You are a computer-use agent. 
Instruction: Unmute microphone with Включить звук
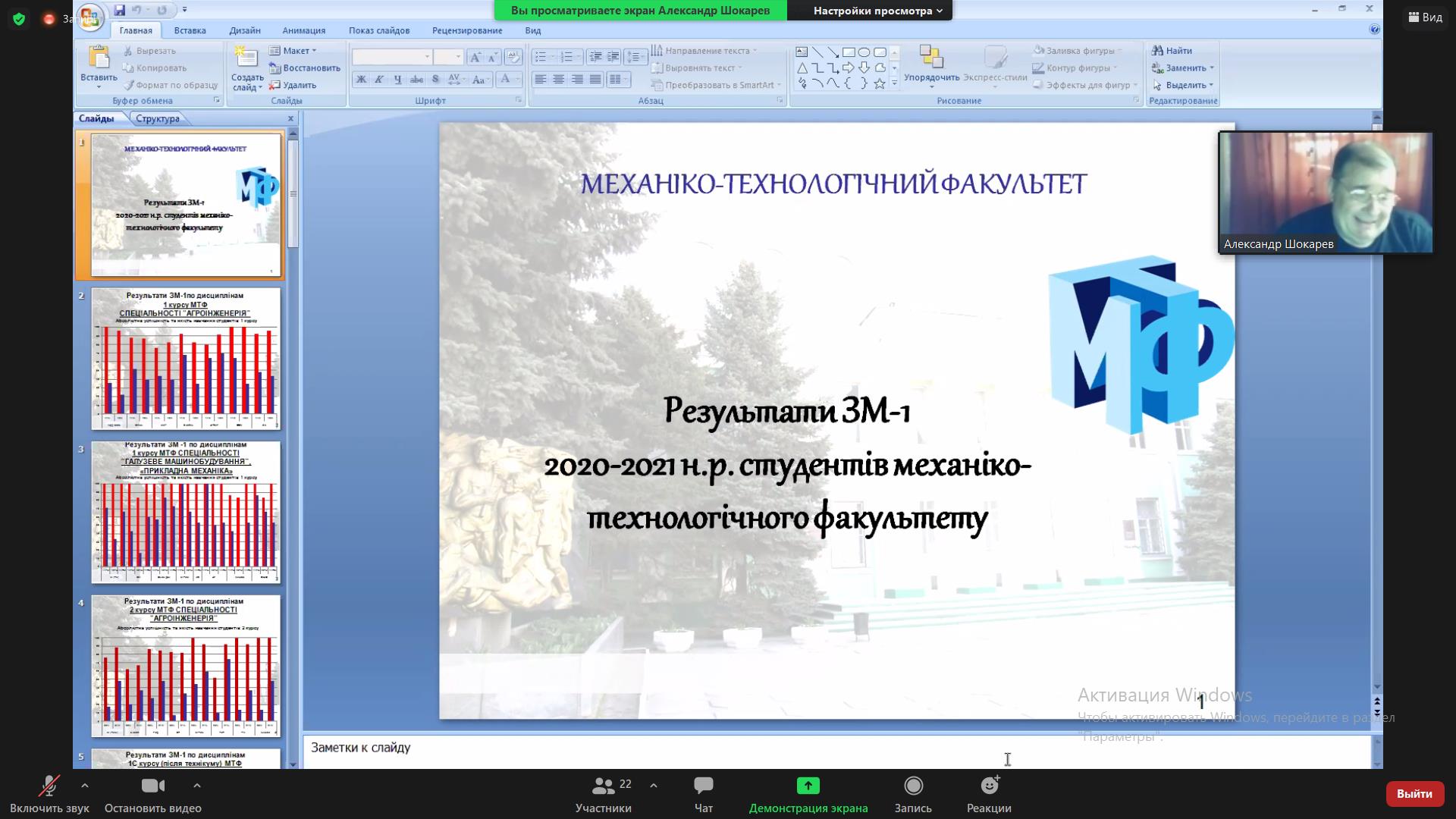tap(49, 786)
